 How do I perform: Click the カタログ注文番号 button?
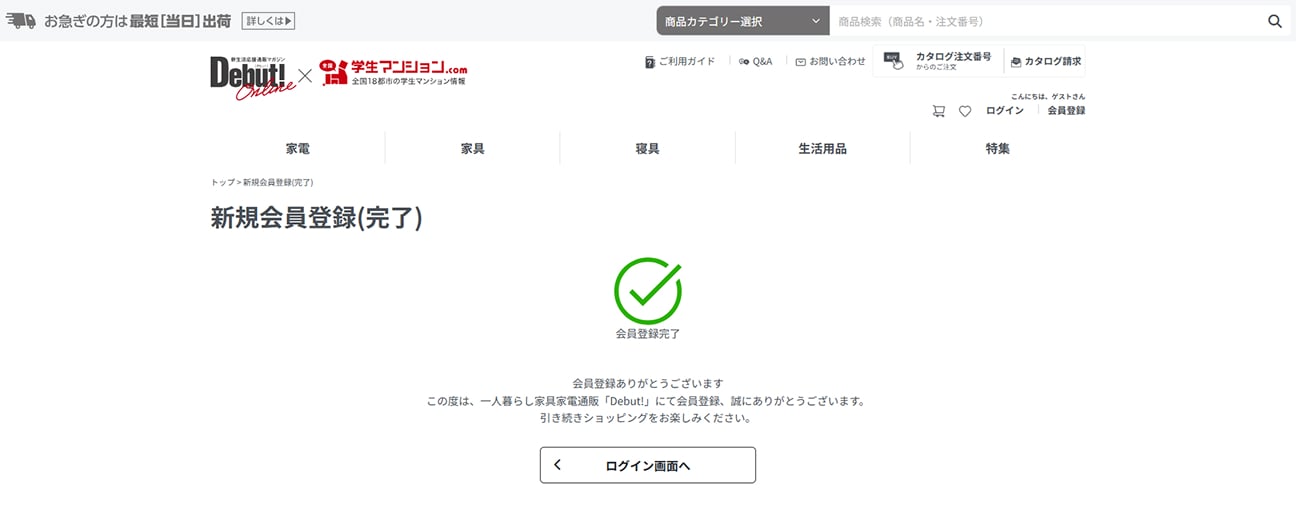tap(937, 61)
